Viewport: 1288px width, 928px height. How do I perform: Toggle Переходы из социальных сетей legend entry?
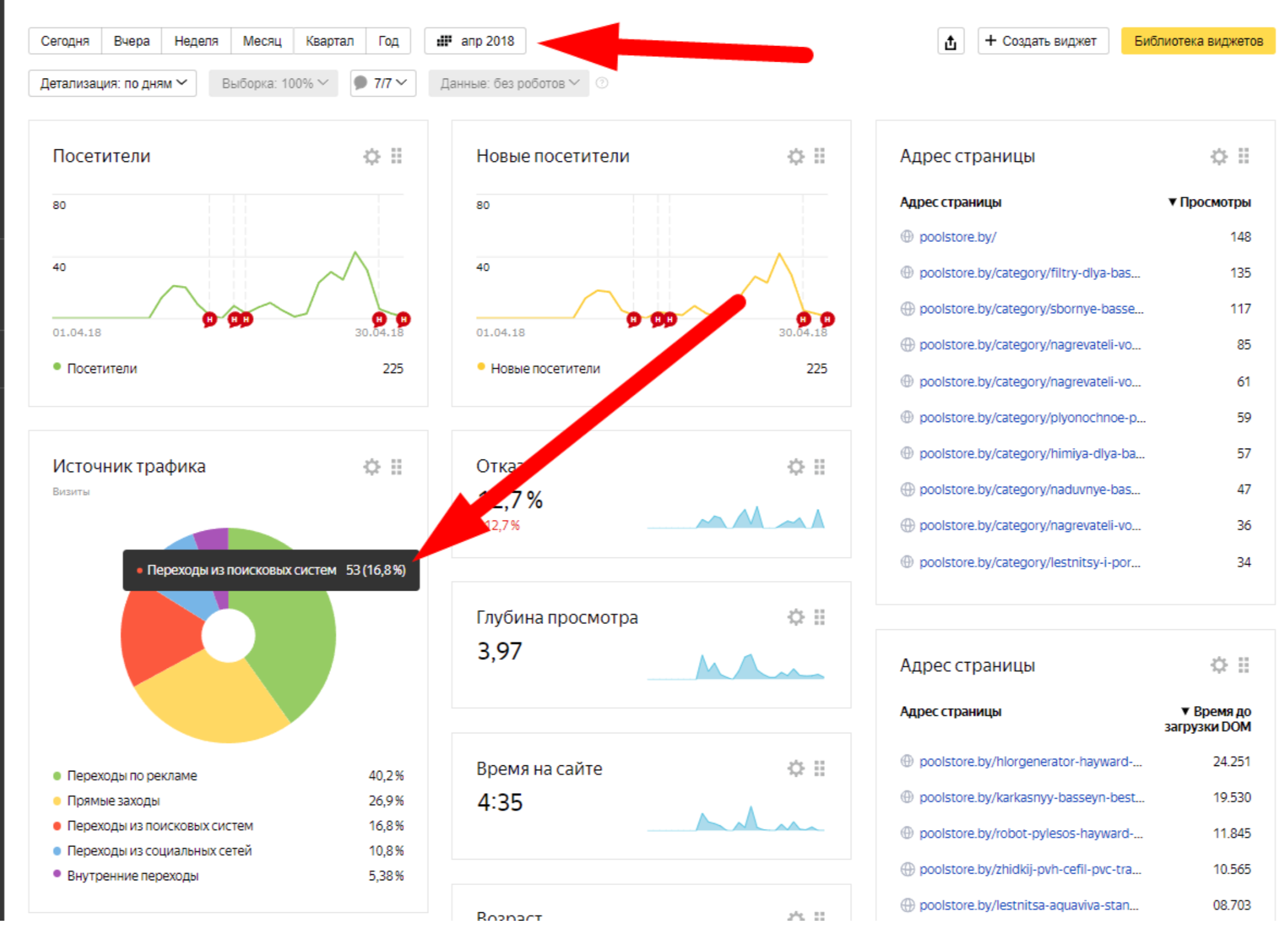(x=159, y=851)
